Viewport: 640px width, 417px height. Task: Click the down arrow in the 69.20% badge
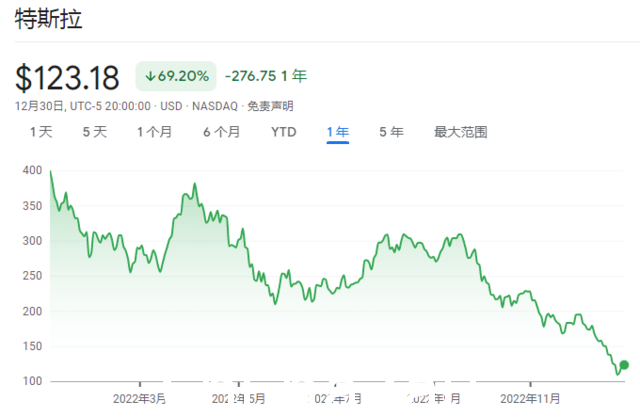(x=150, y=76)
